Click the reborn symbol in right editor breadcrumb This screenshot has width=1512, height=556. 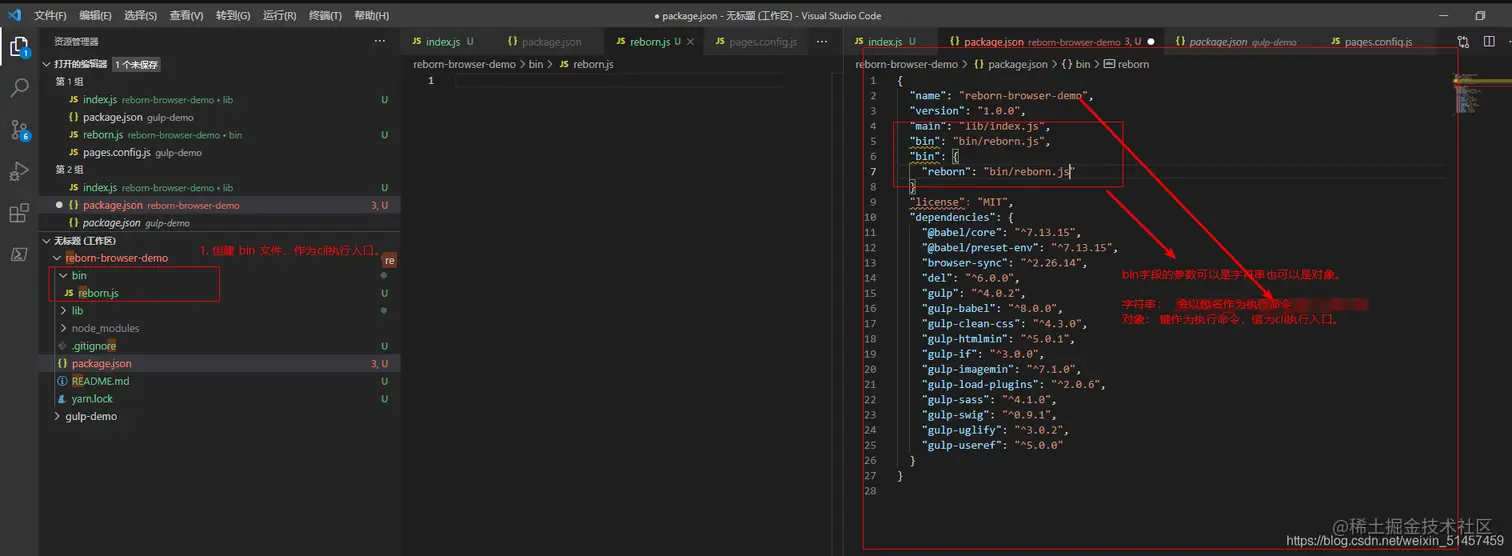pyautogui.click(x=1134, y=64)
